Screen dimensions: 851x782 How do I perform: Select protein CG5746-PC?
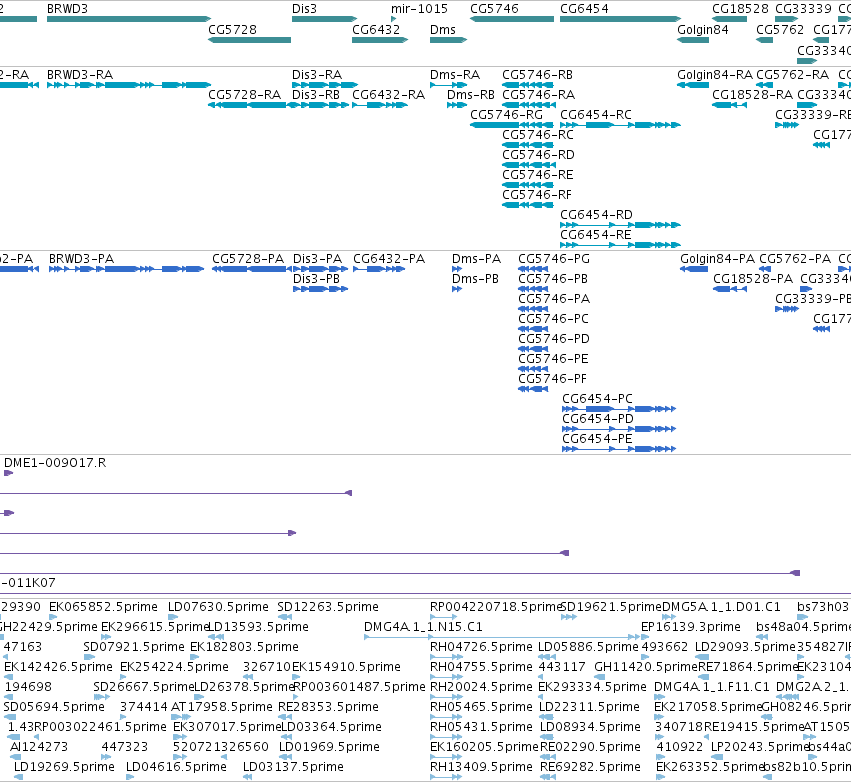point(533,329)
